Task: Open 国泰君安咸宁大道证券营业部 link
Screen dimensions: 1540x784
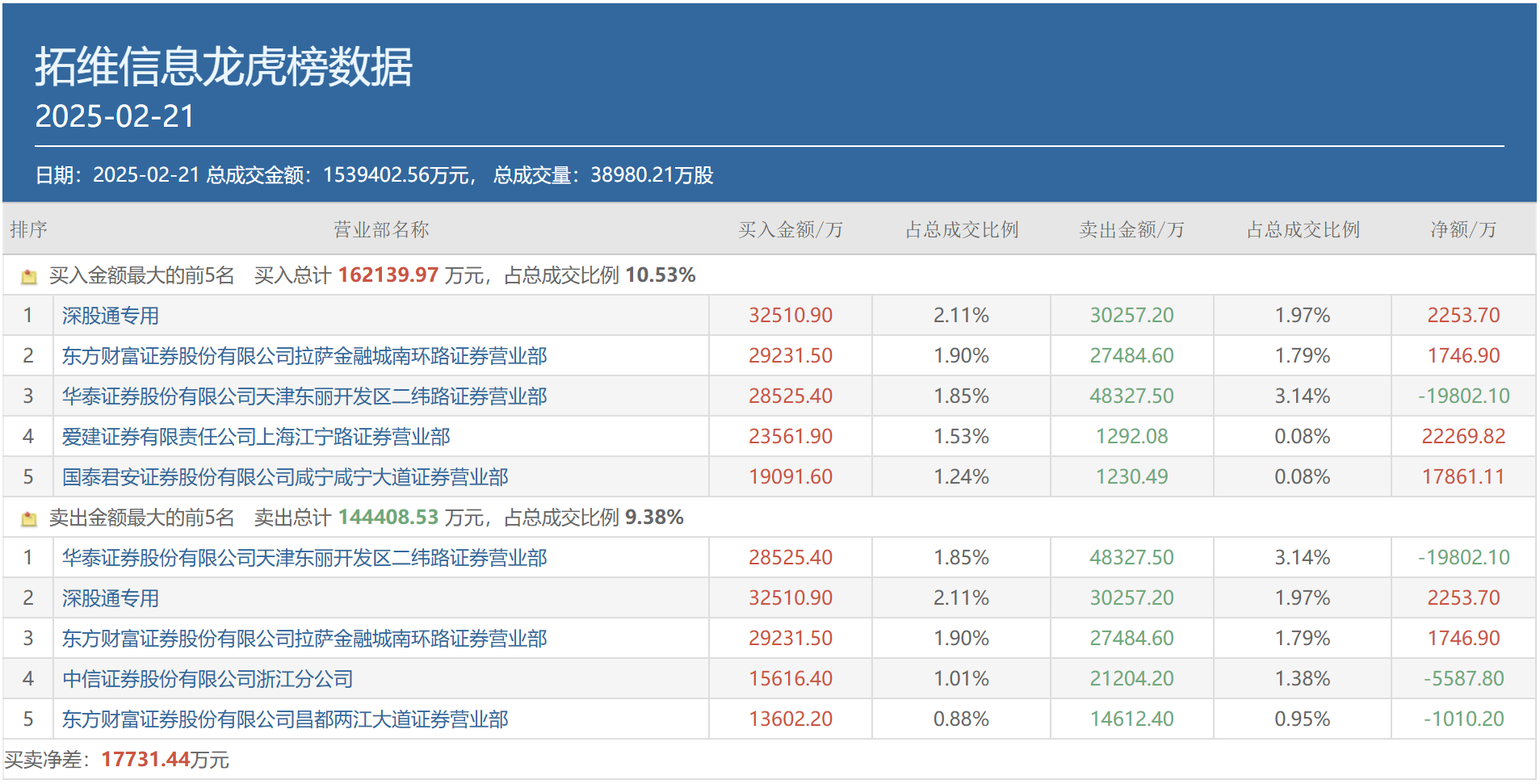Action: 285,477
